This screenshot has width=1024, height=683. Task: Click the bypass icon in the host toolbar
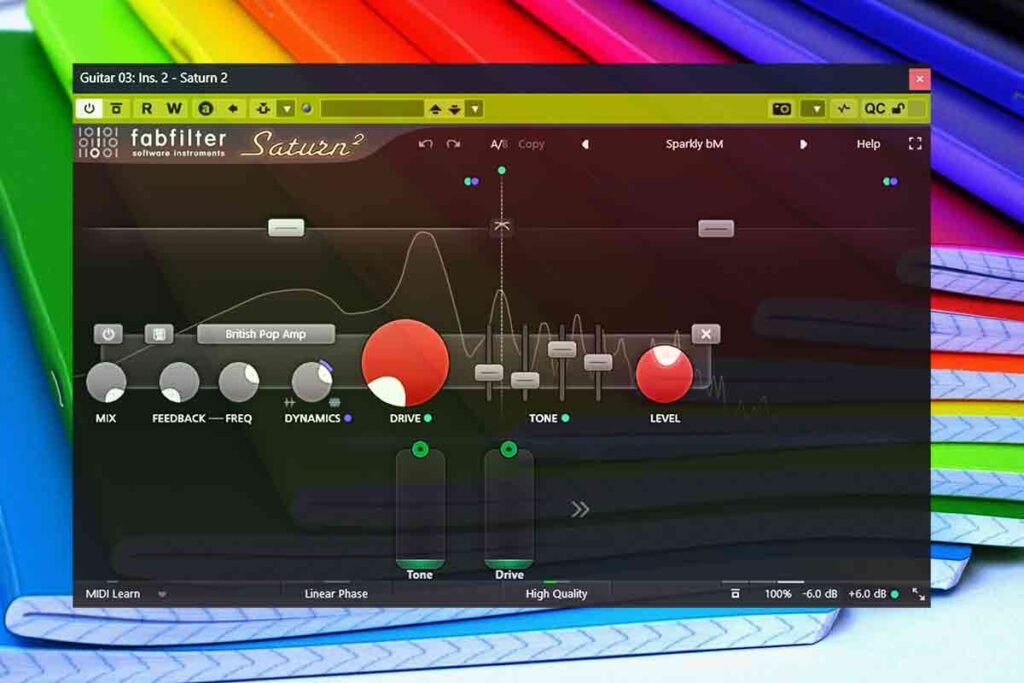(116, 108)
